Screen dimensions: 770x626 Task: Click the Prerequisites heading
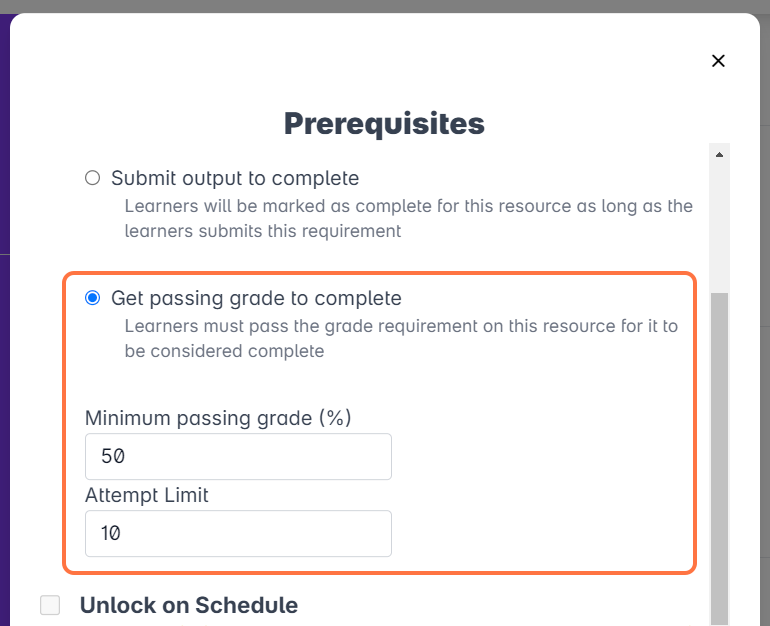384,124
